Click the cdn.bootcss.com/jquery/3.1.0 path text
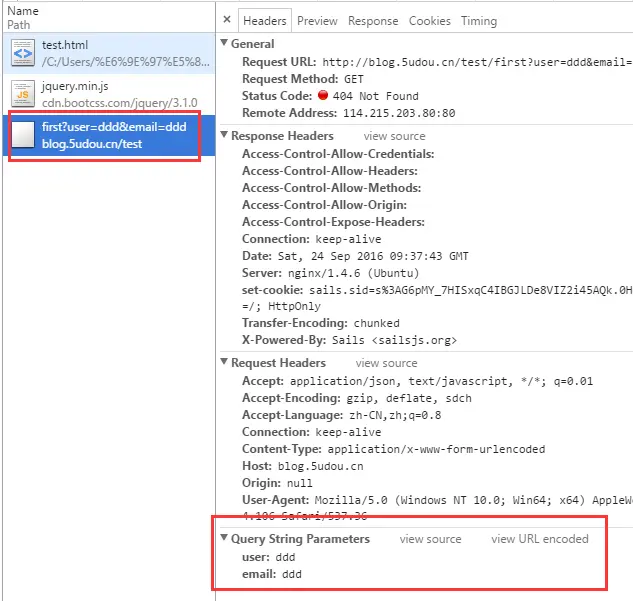Screen dimensions: 633x601 [119, 103]
